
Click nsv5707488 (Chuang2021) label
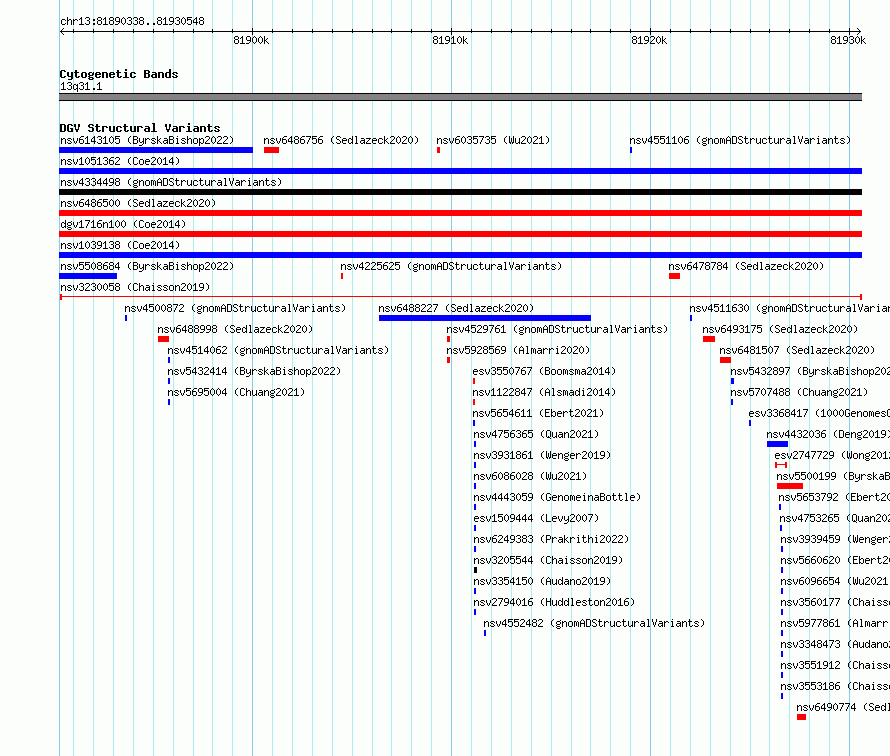pyautogui.click(x=799, y=392)
